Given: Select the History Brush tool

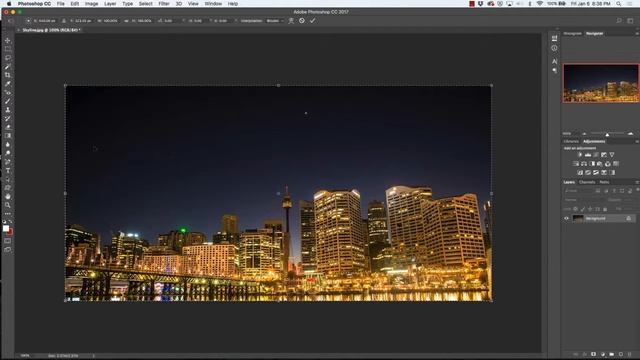Looking at the screenshot, I should click(8, 118).
